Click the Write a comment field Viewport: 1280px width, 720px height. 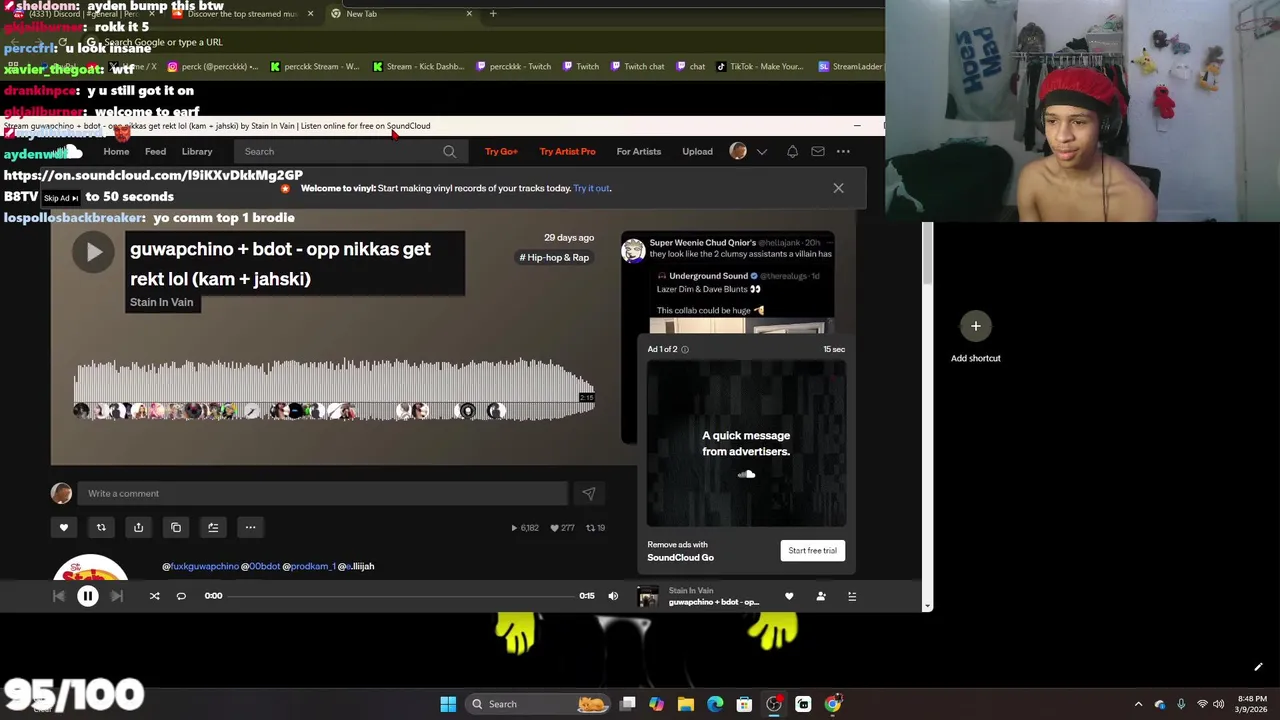pyautogui.click(x=322, y=493)
